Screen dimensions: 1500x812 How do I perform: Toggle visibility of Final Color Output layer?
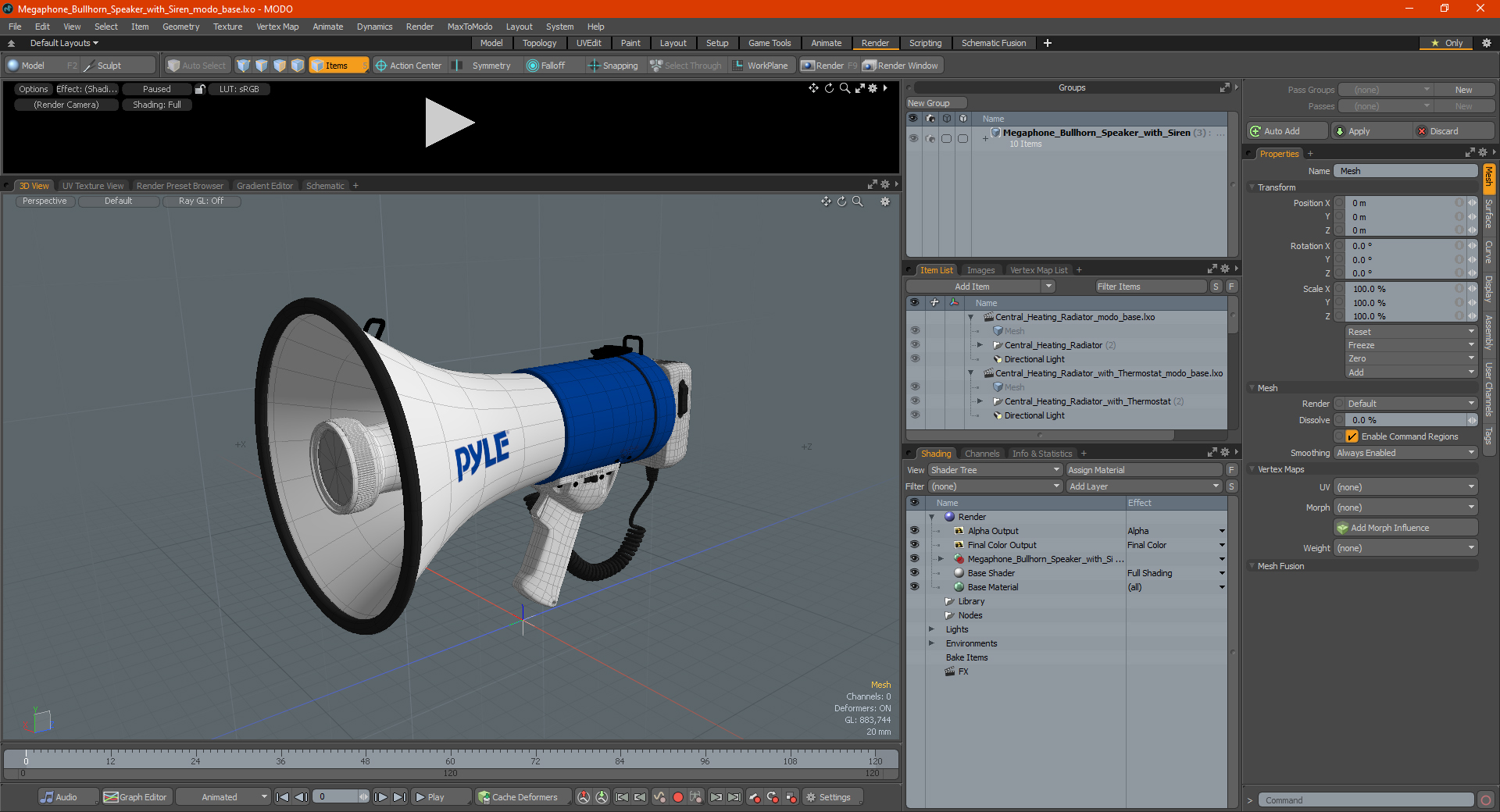tap(914, 544)
